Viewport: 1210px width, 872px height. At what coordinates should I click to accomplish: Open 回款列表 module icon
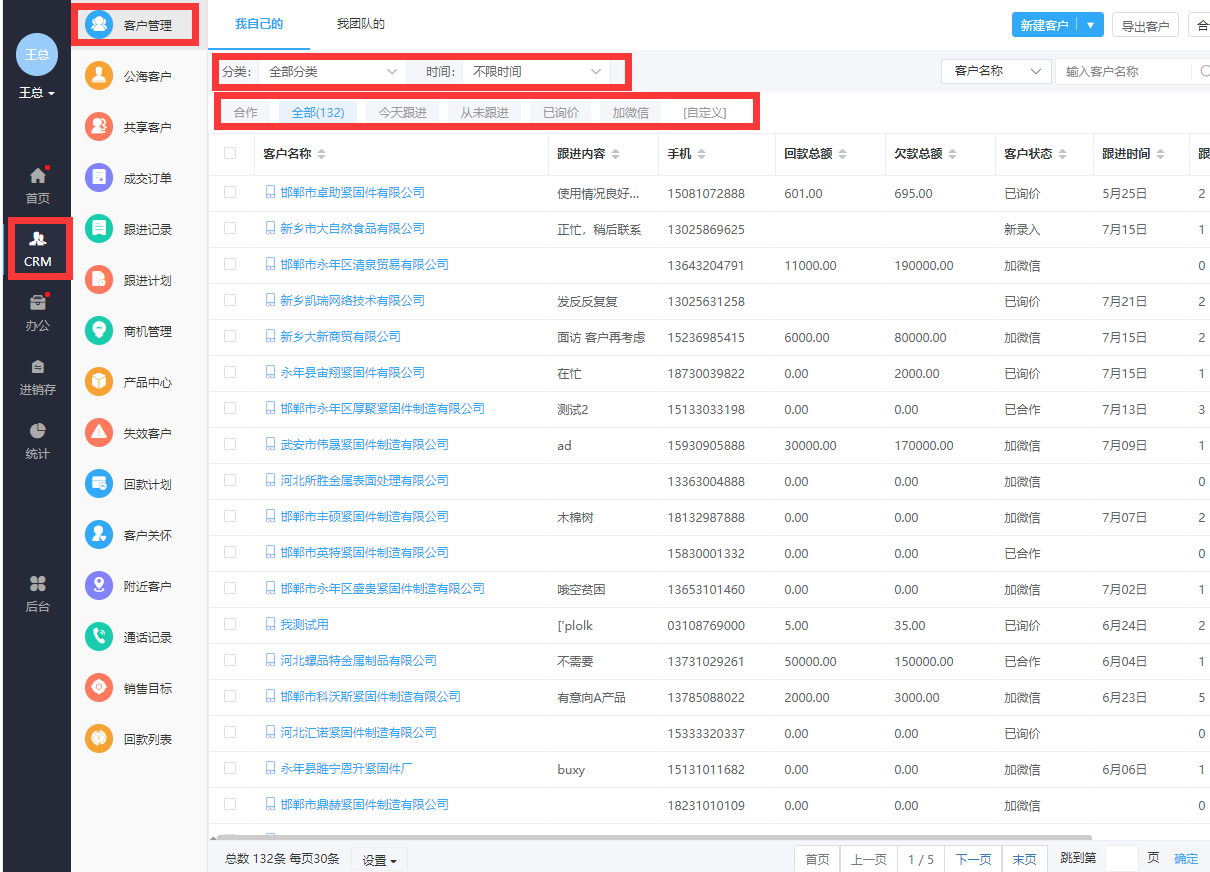coord(99,739)
